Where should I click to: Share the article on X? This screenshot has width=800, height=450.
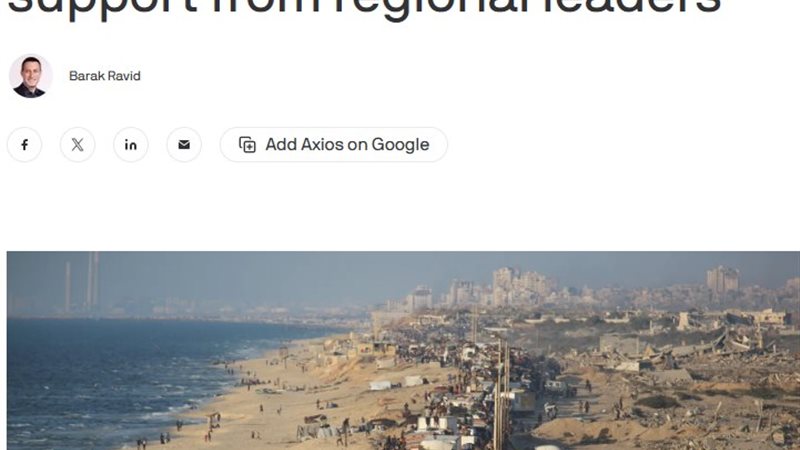78,145
